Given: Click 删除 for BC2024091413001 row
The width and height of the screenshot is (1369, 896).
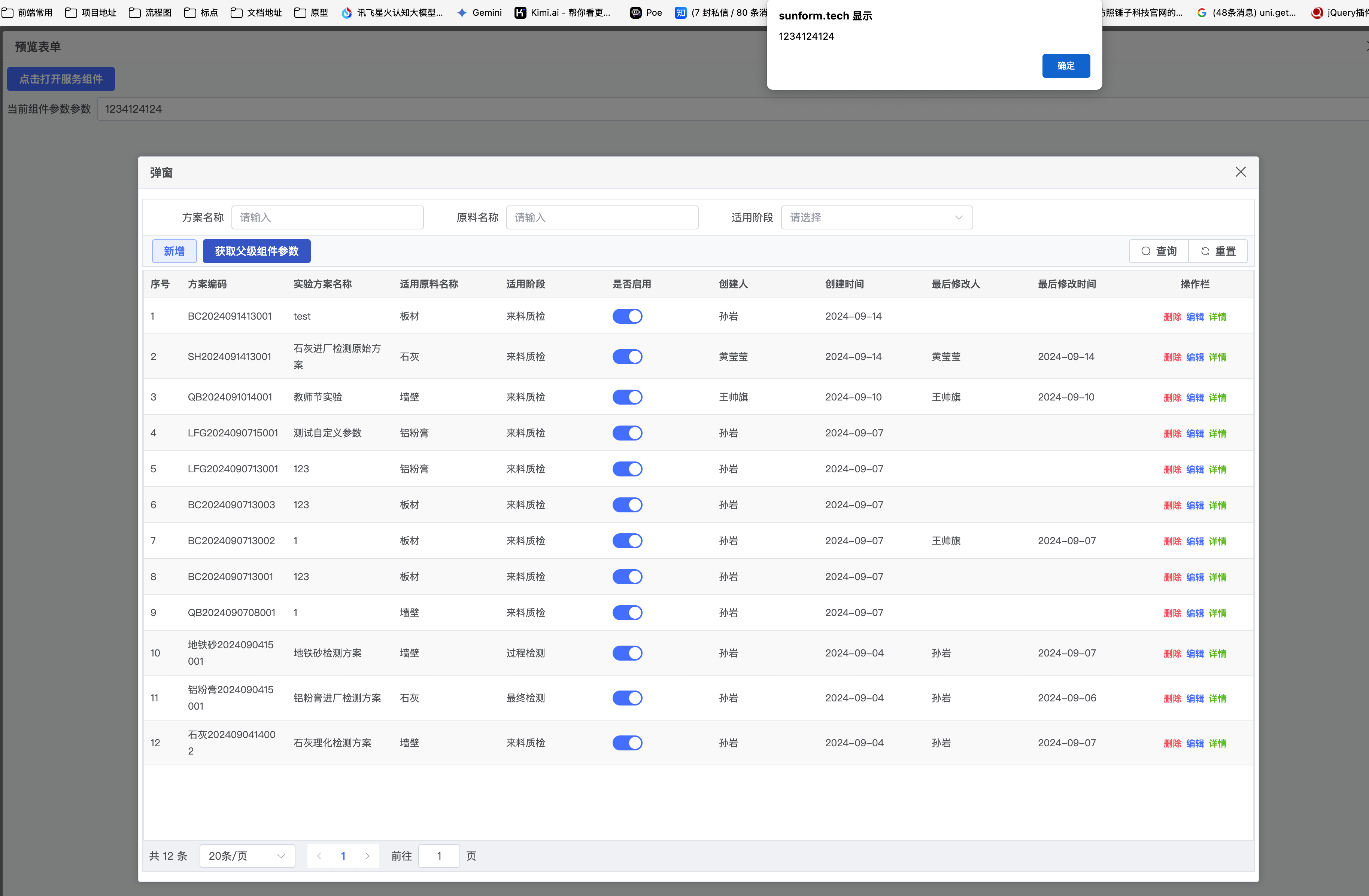Looking at the screenshot, I should click(1172, 317).
